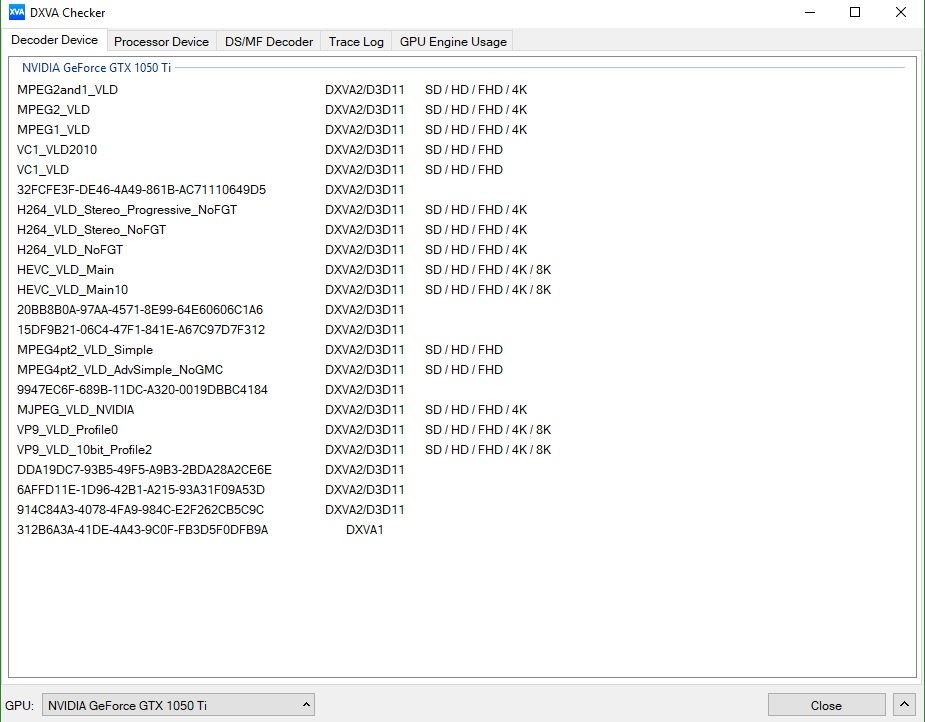Click the Close button

point(826,705)
